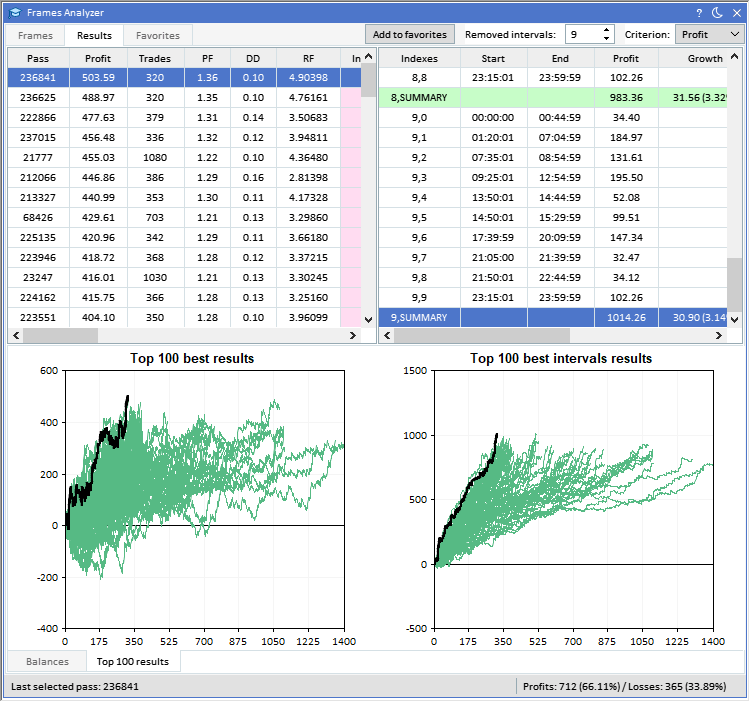Click results table vertical scrollbar thumb

coord(368,80)
